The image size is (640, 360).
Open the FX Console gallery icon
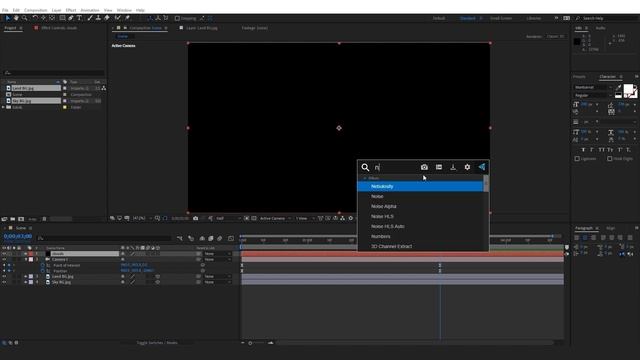[x=439, y=167]
